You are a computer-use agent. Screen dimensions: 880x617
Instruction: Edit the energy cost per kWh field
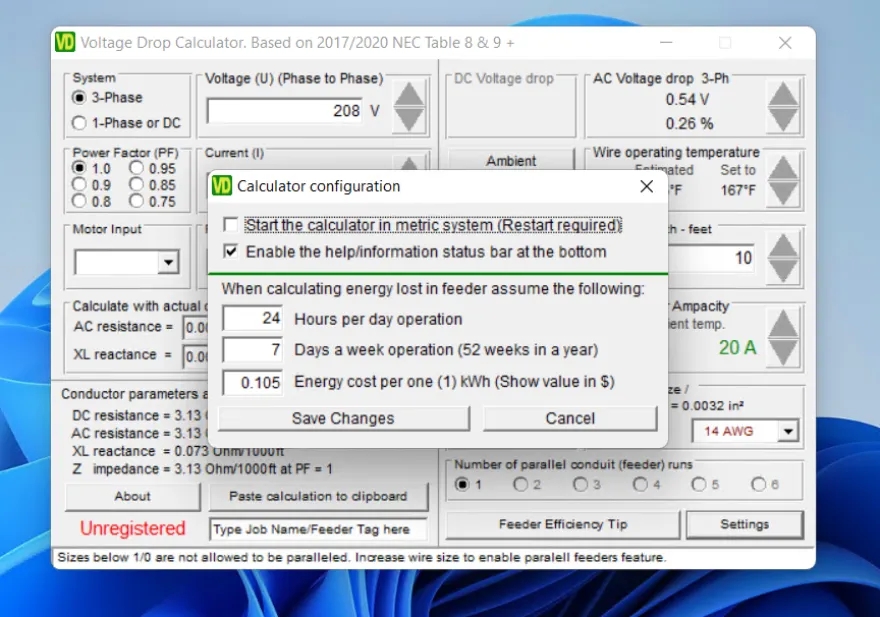click(x=253, y=382)
